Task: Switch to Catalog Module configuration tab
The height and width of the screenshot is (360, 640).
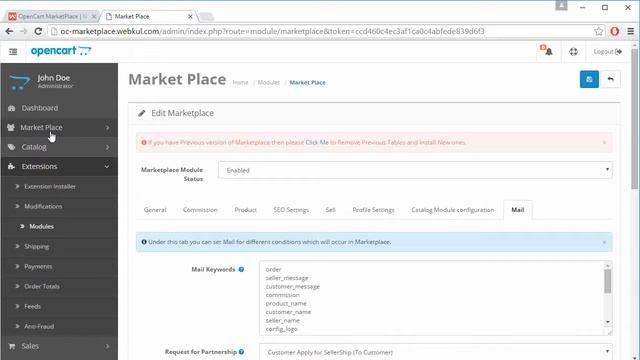Action: coord(453,210)
